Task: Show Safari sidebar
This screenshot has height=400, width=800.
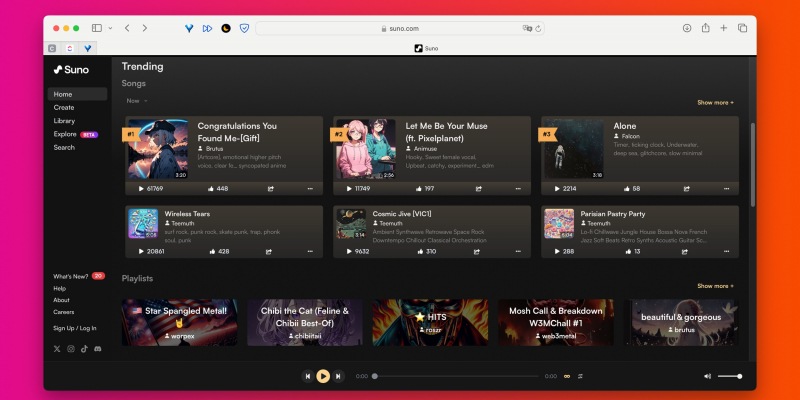Action: (x=97, y=28)
